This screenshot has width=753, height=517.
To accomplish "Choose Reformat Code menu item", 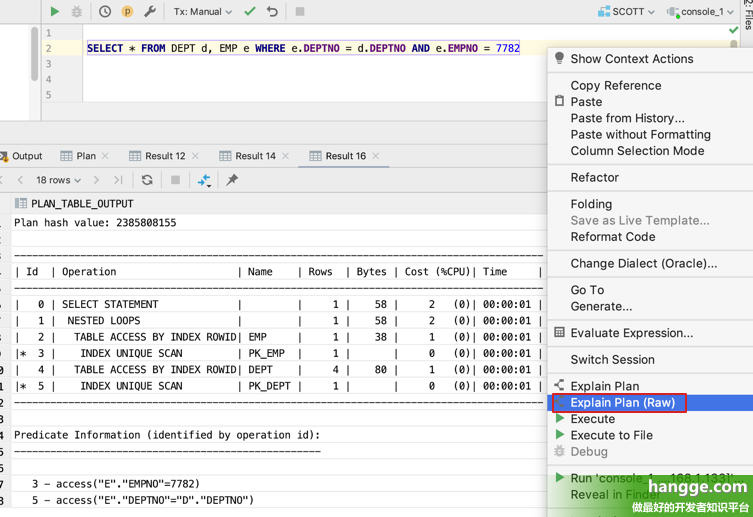I will pos(650,237).
